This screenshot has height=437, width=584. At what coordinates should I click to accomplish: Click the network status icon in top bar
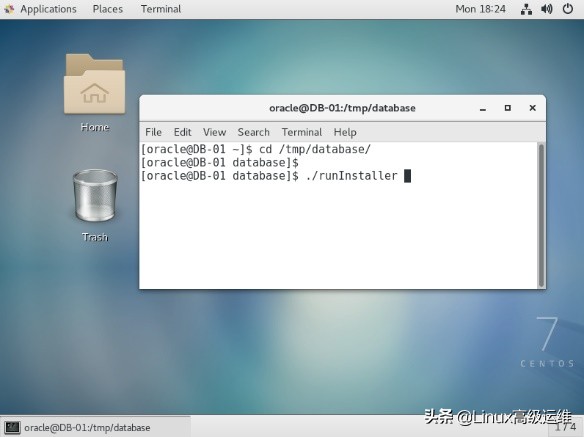(x=526, y=9)
